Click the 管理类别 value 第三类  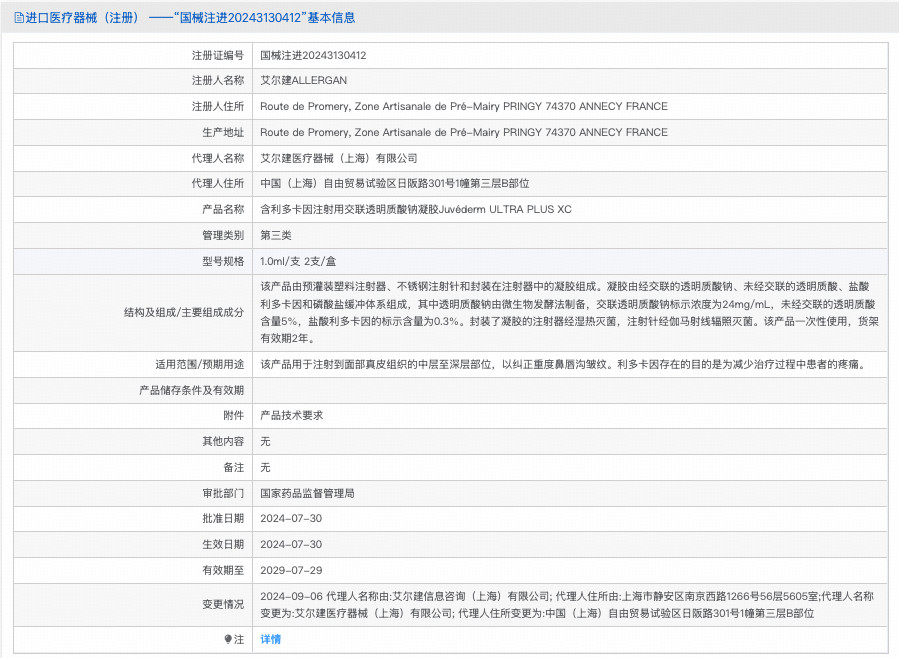(276, 236)
